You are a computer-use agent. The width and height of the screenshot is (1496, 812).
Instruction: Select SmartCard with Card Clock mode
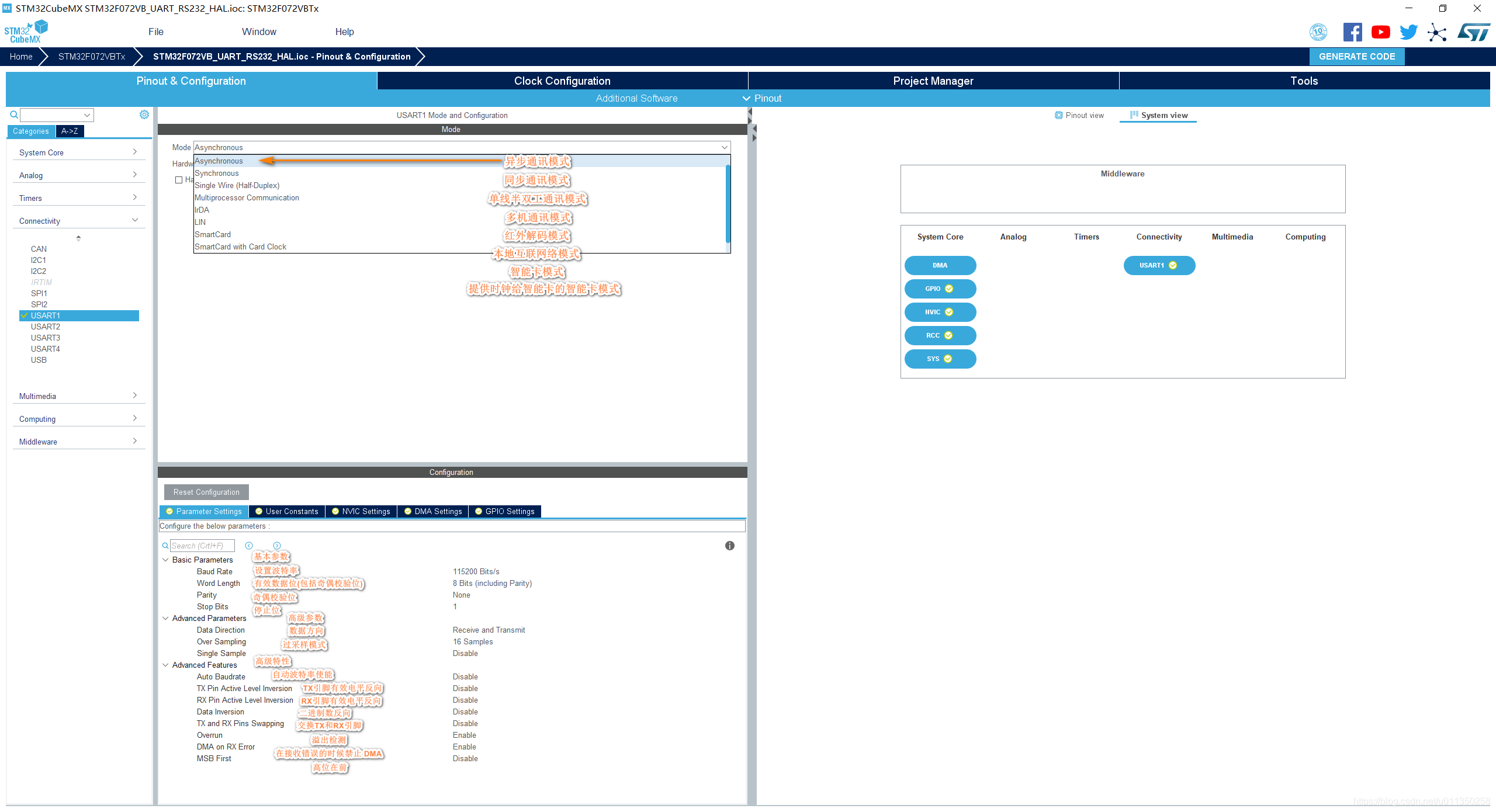tap(459, 247)
